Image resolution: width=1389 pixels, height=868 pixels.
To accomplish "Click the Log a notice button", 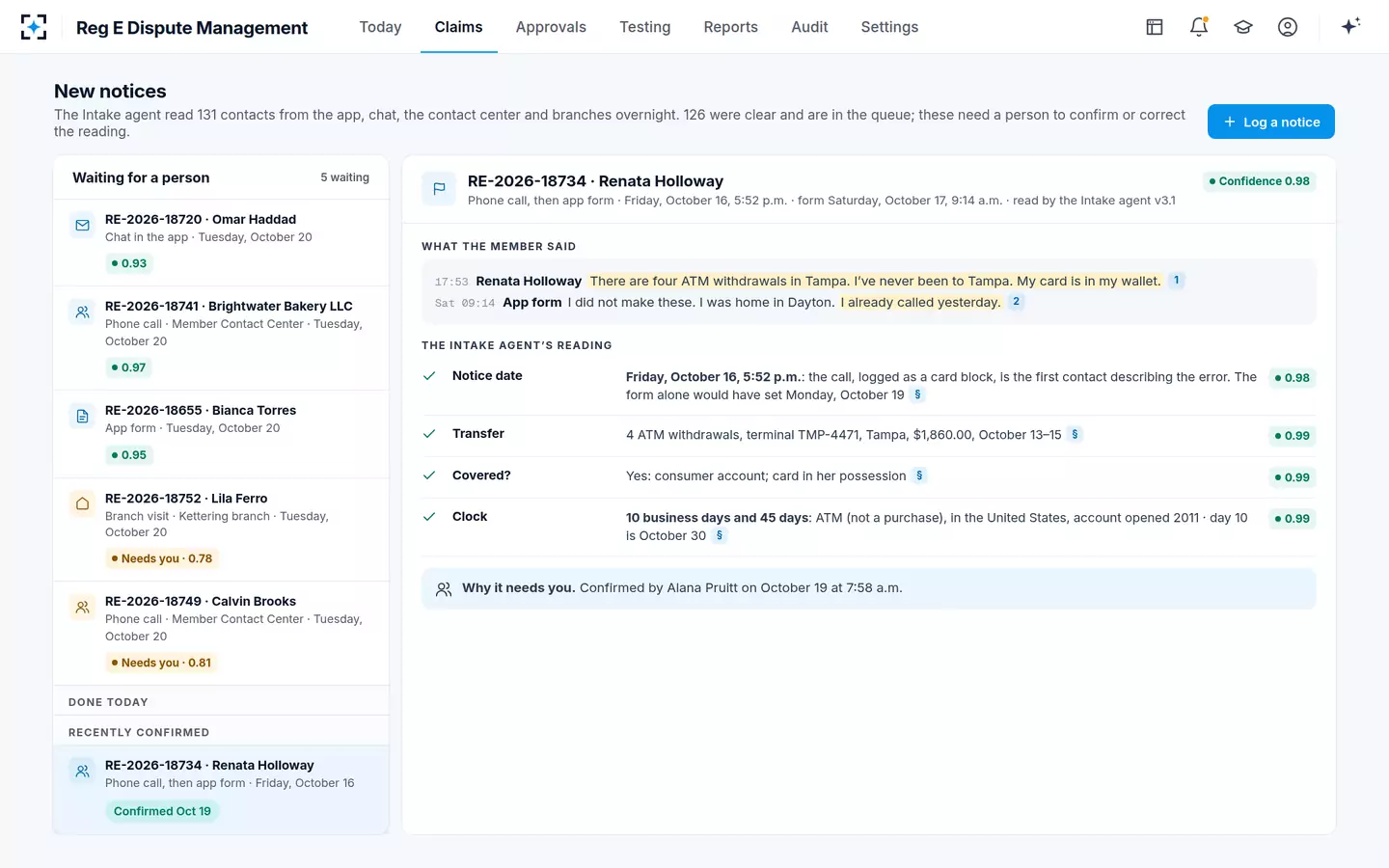I will (1271, 122).
